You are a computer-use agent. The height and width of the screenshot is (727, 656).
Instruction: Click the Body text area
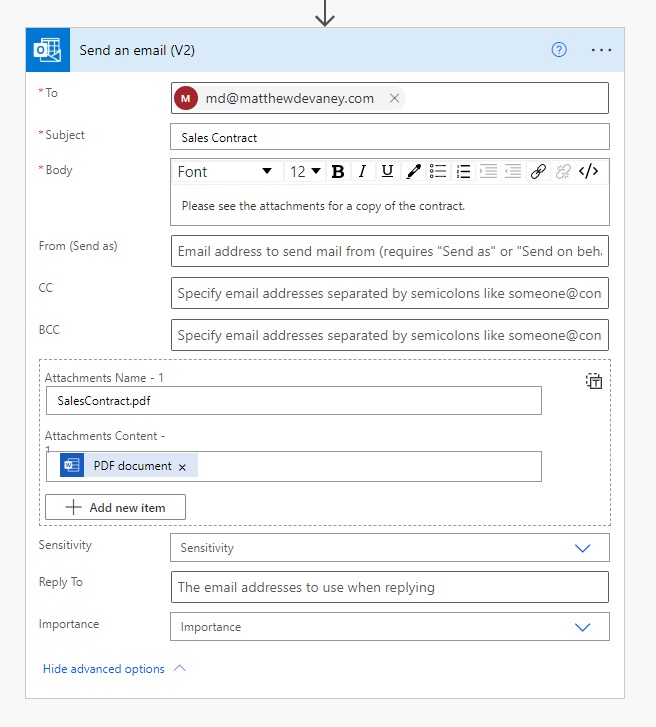390,205
